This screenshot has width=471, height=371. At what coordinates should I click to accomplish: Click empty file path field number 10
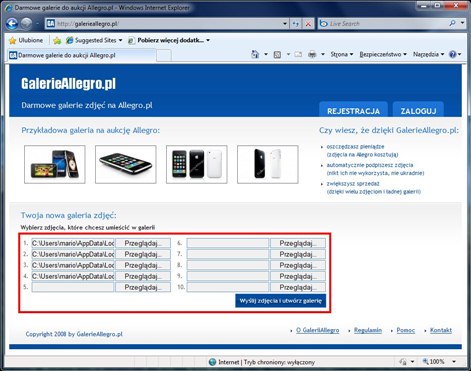(228, 287)
